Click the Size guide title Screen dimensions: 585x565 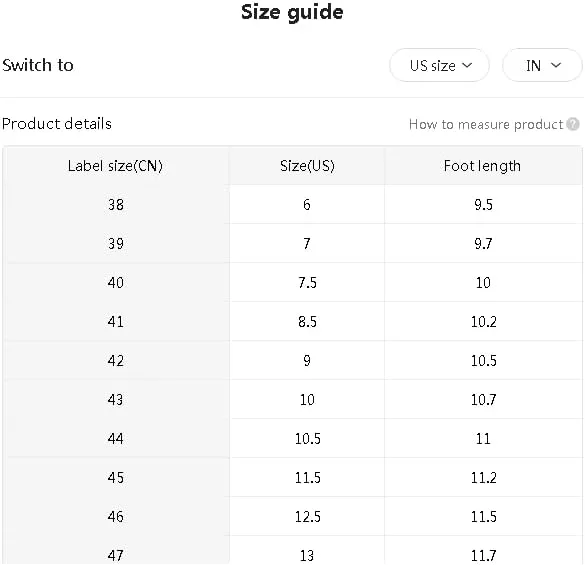tap(292, 13)
